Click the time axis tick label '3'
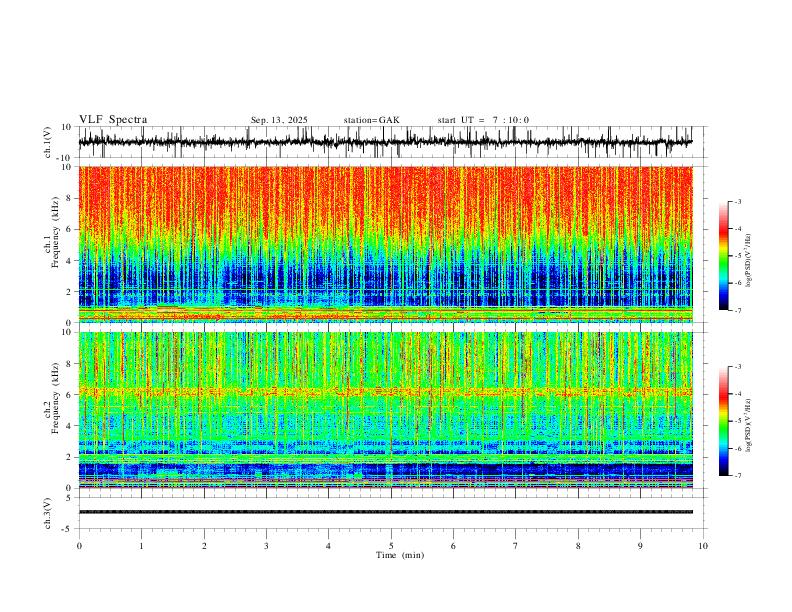 pyautogui.click(x=266, y=546)
